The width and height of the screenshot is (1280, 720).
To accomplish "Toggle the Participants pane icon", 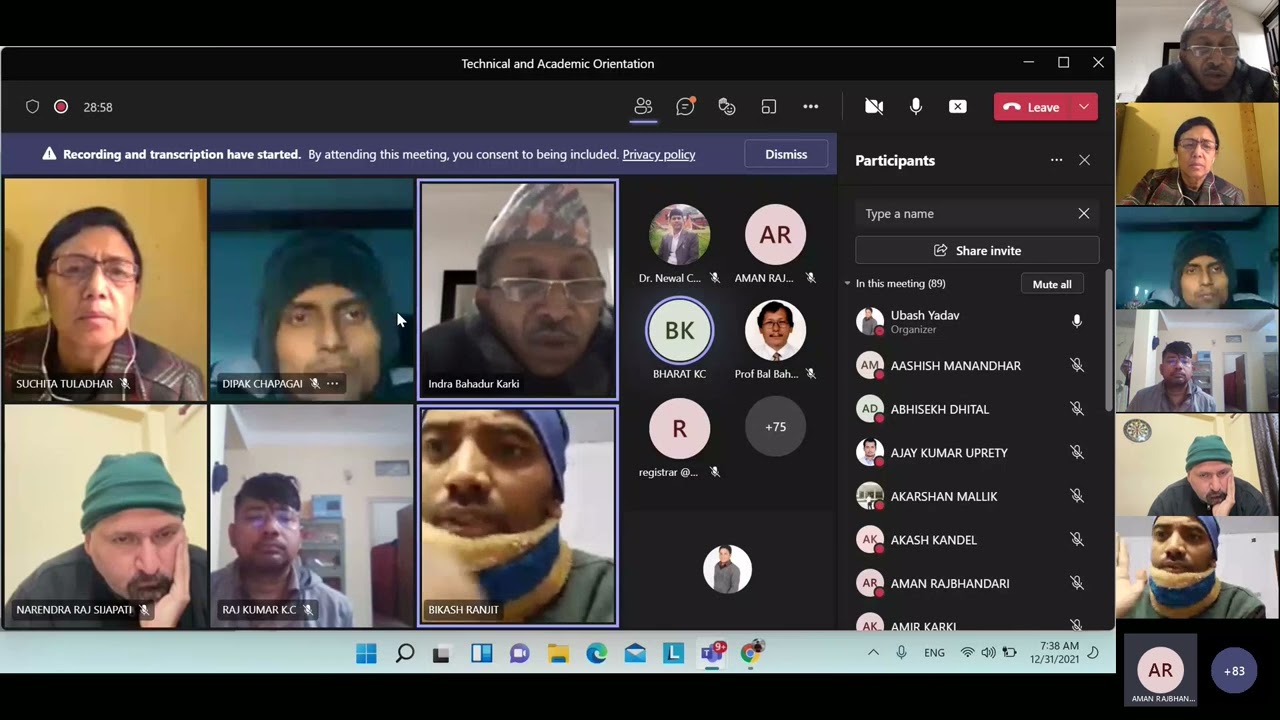I will pos(643,107).
